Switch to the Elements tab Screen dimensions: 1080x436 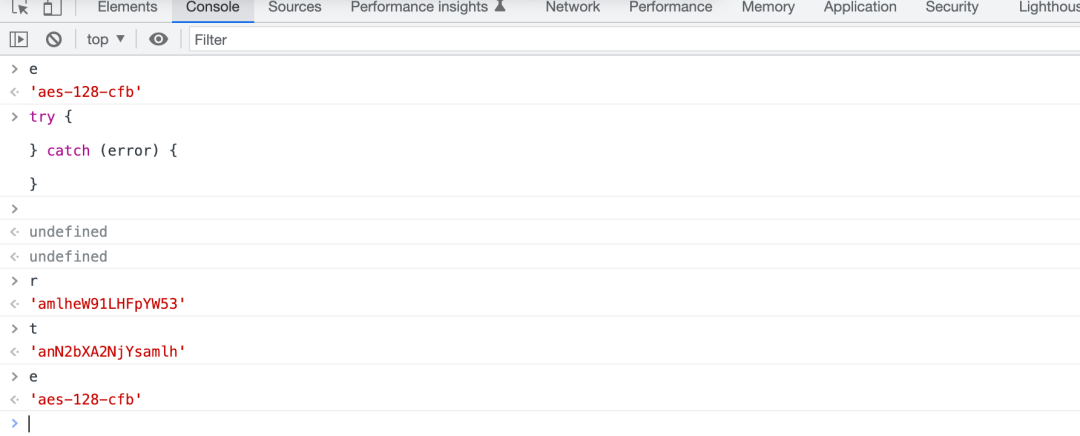(127, 8)
